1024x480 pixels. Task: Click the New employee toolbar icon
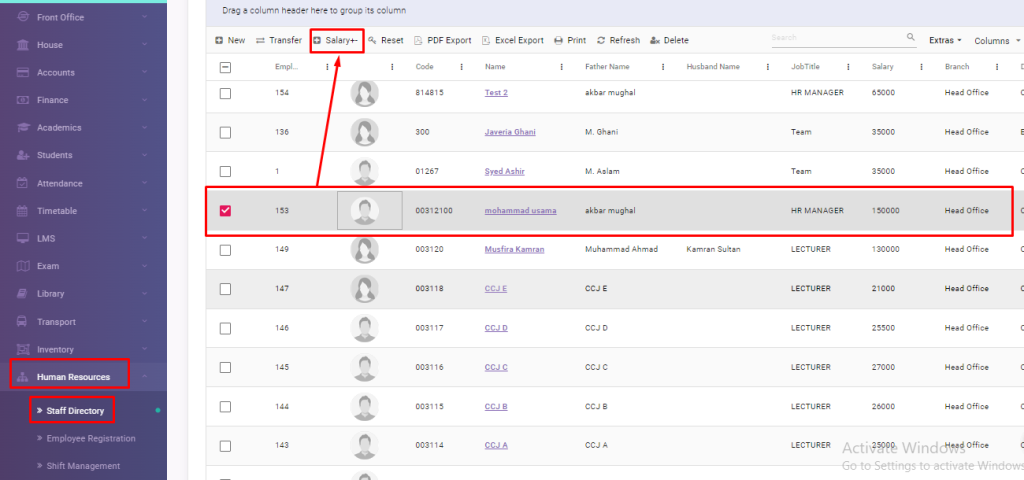coord(219,41)
